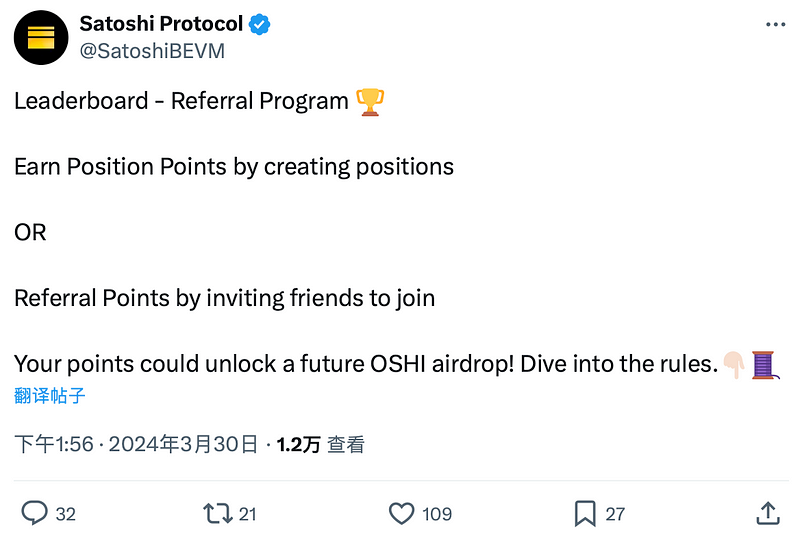
Task: Click the trophy emoji after Referral Program
Action: [370, 102]
